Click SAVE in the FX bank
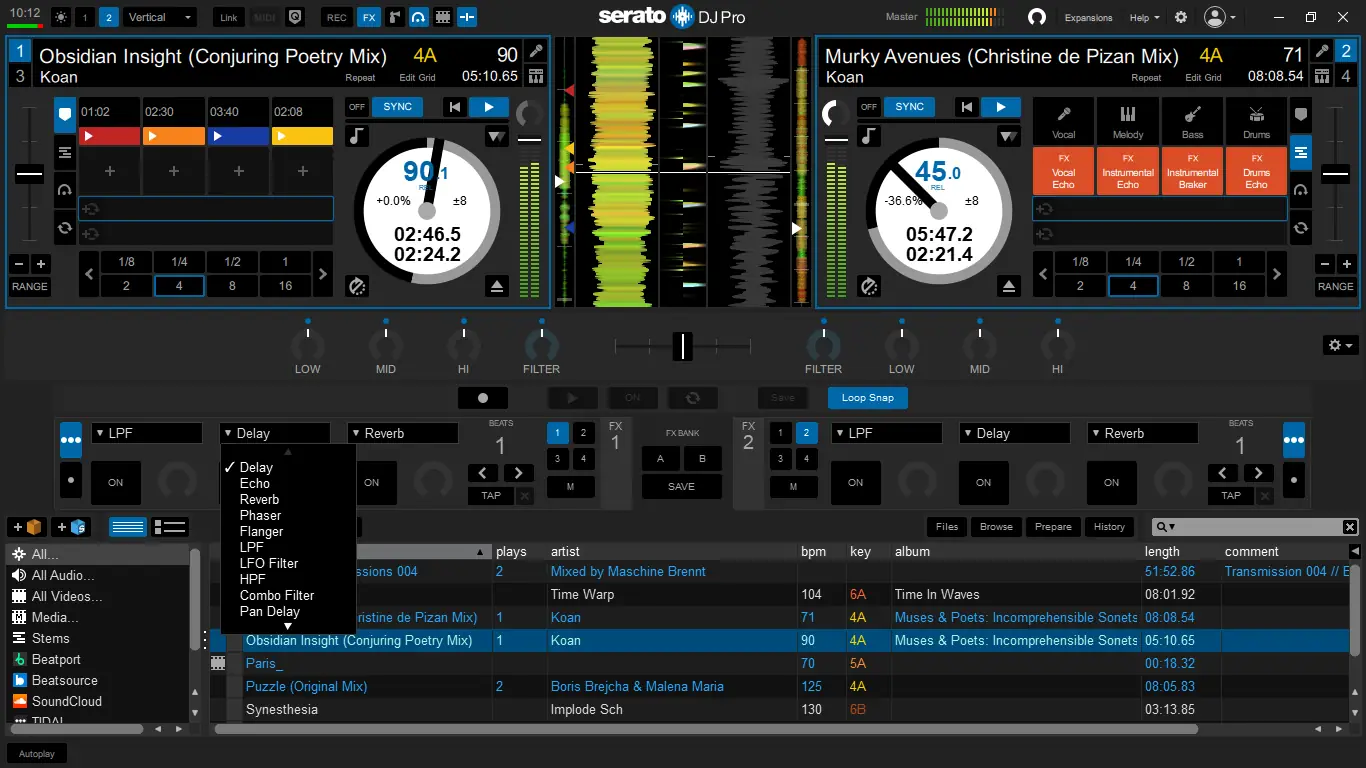 [x=681, y=486]
